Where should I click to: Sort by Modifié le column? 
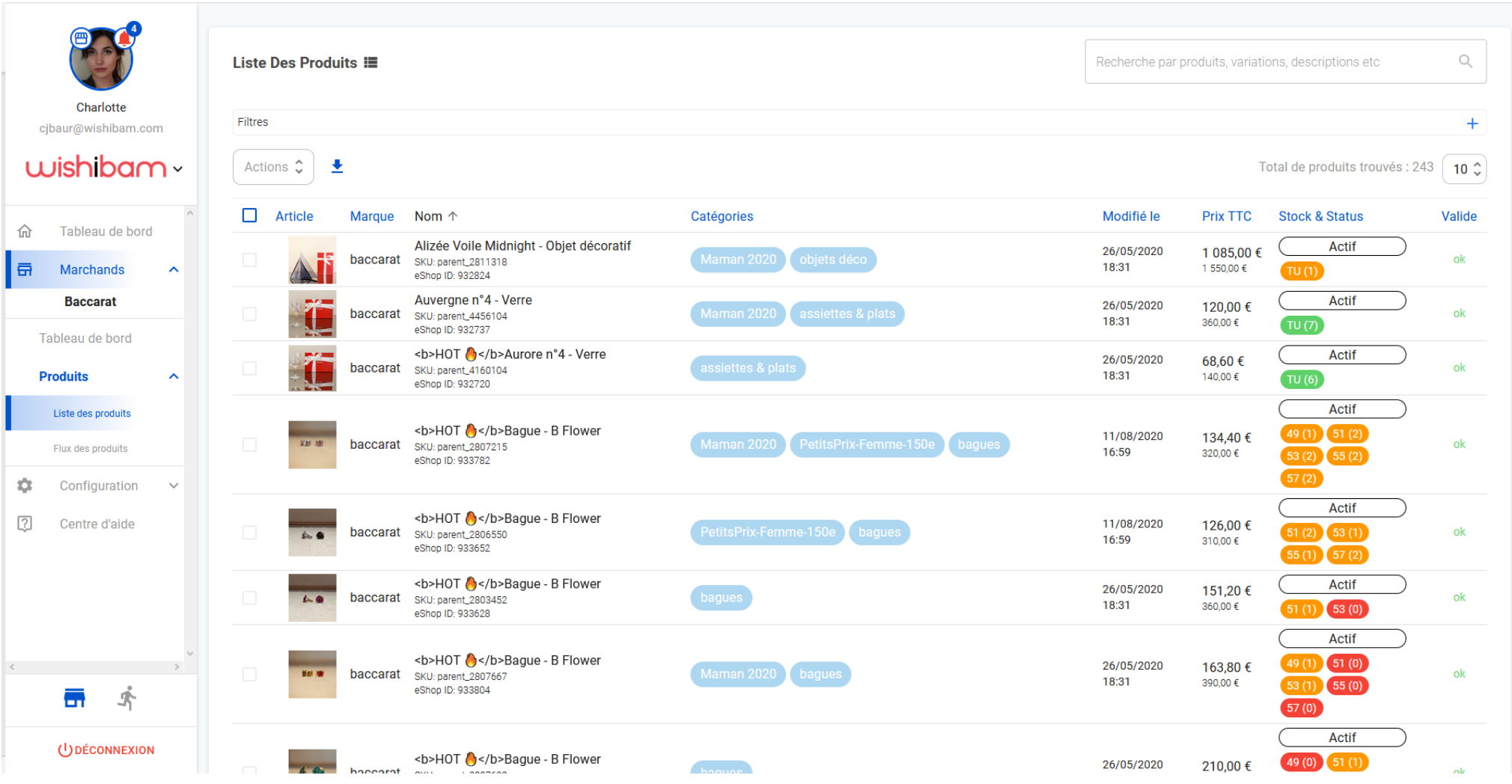pyautogui.click(x=1131, y=216)
